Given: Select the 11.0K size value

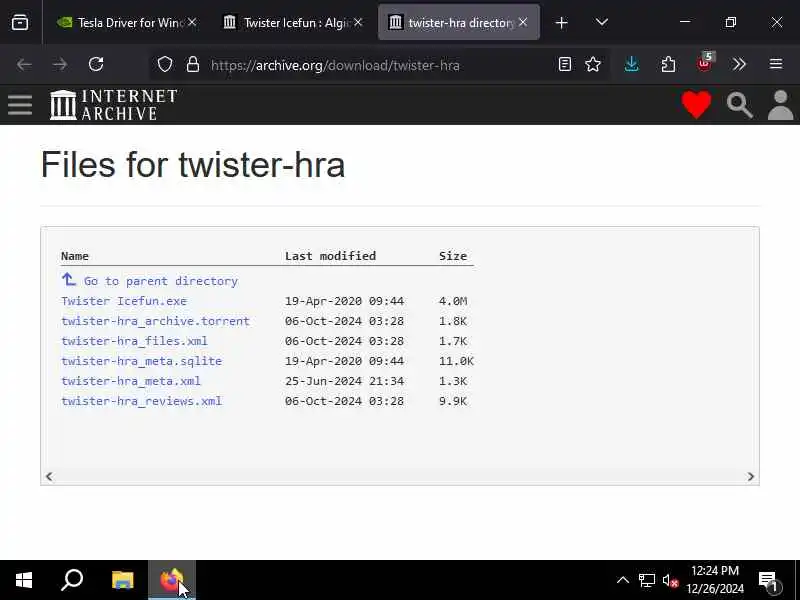Looking at the screenshot, I should [456, 361].
